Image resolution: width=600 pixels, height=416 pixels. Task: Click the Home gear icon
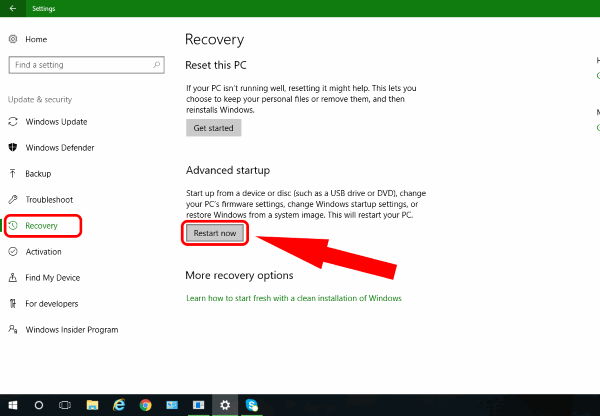[13, 39]
